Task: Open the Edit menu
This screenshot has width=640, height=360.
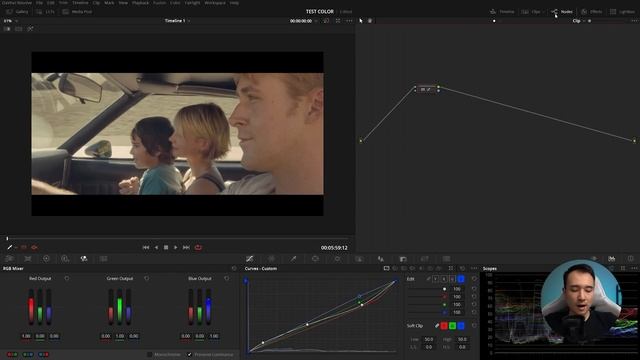Action: 51,3
